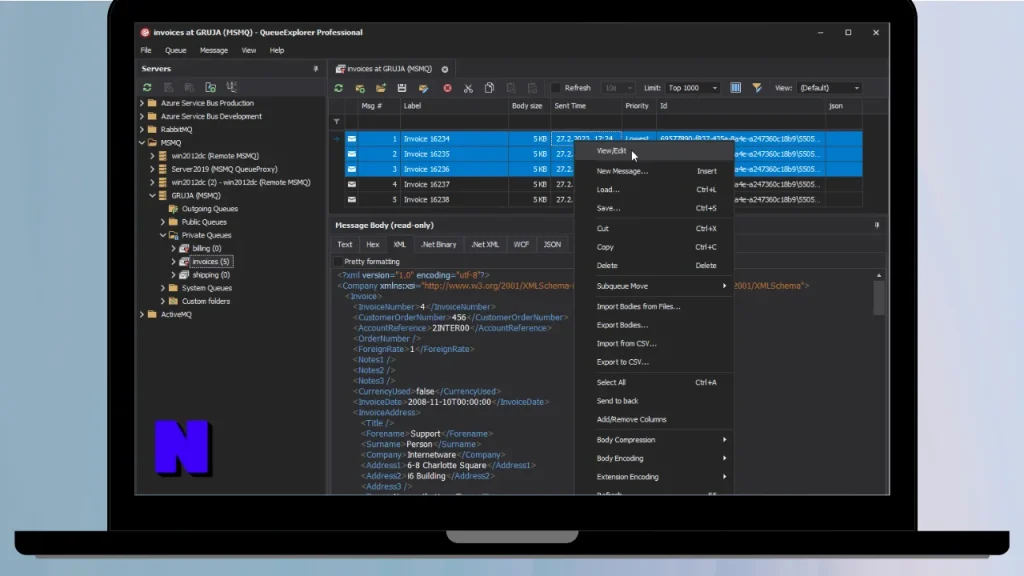Toggle the Pretty formatting checkbox
Screen dimensions: 1024x576
tap(338, 261)
